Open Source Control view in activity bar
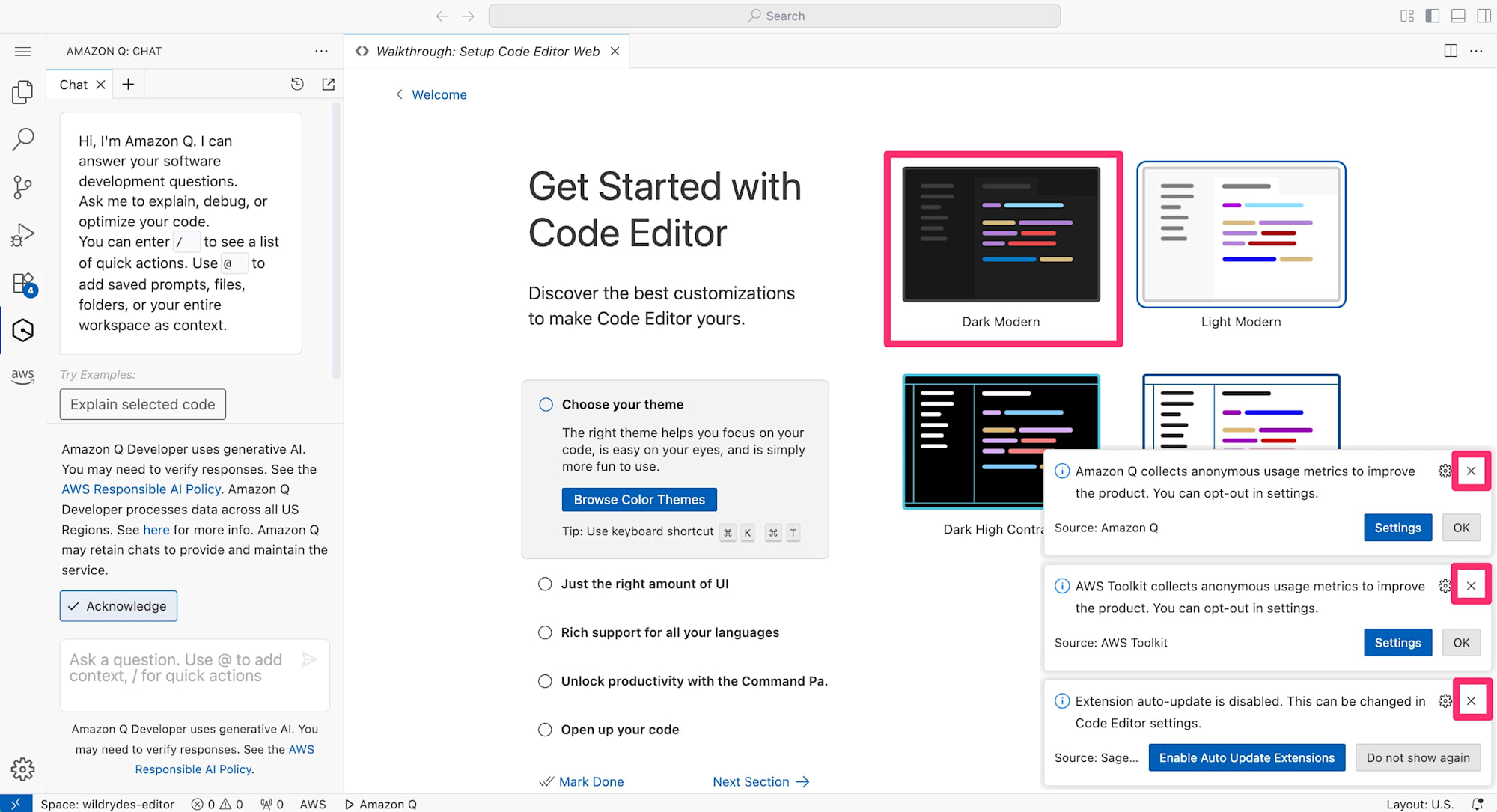Image resolution: width=1497 pixels, height=812 pixels. coord(22,187)
